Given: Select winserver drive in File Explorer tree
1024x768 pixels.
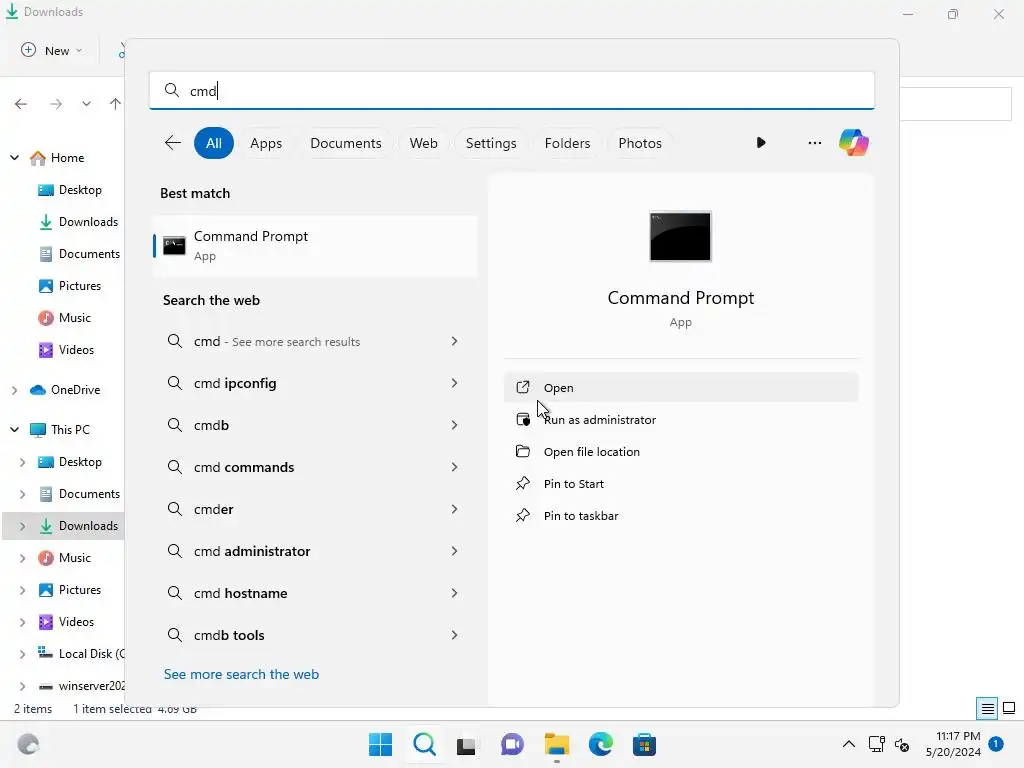Looking at the screenshot, I should click(80, 686).
